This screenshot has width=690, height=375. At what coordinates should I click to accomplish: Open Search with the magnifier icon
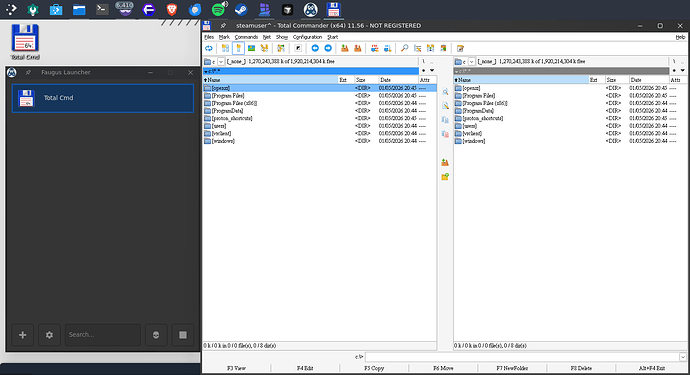pyautogui.click(x=404, y=48)
